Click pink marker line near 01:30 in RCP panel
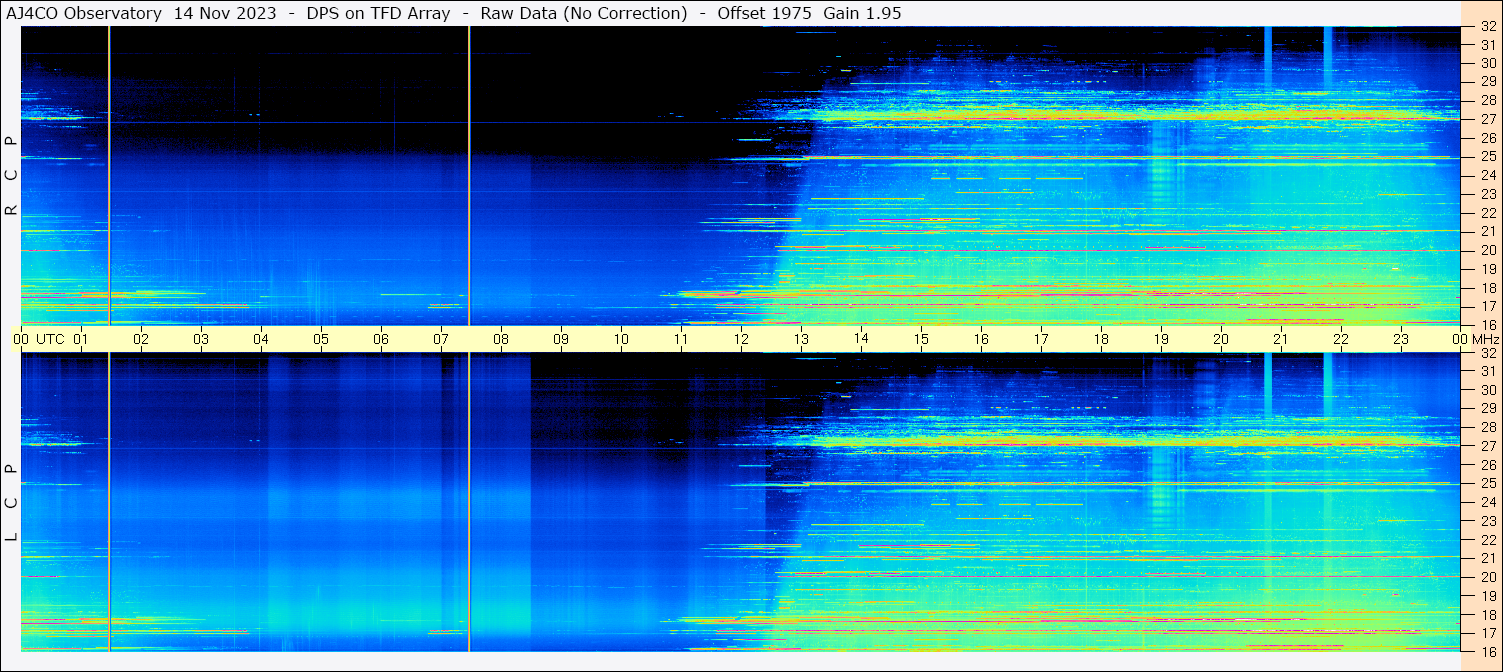The height and width of the screenshot is (672, 1503). click(x=109, y=175)
